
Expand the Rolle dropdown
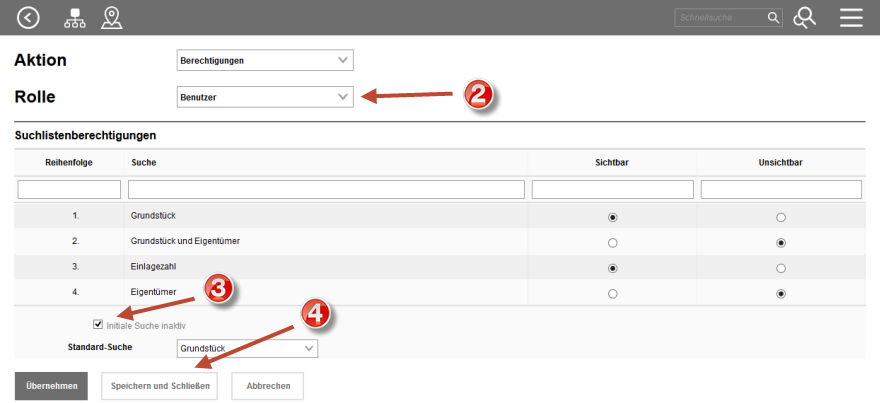(x=264, y=97)
